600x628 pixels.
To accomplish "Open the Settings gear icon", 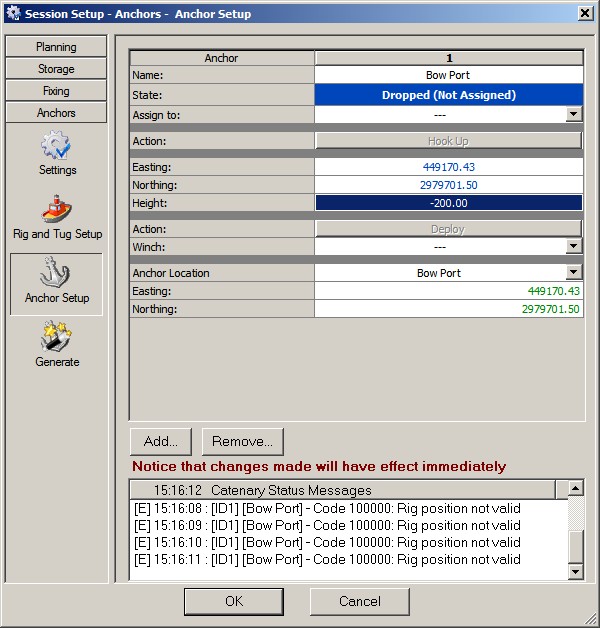I will point(57,147).
